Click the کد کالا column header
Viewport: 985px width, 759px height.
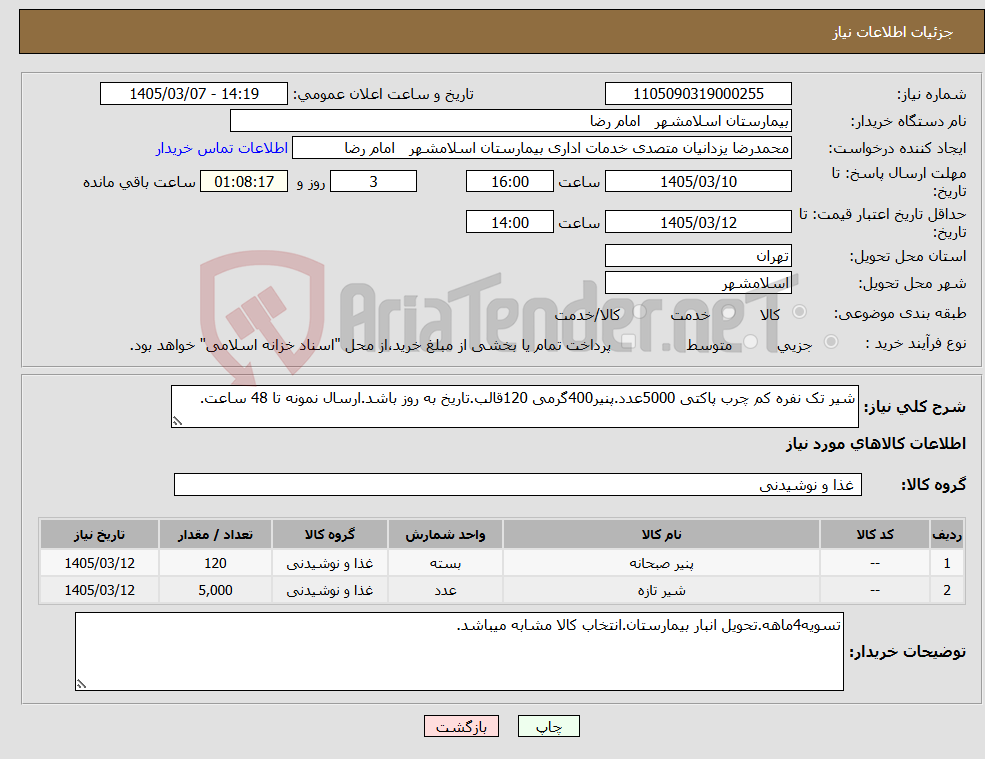[875, 535]
